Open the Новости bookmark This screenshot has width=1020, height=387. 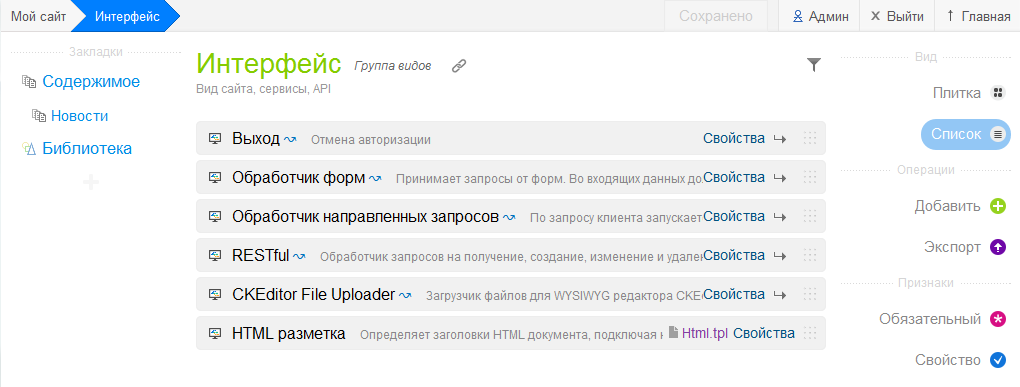click(79, 116)
